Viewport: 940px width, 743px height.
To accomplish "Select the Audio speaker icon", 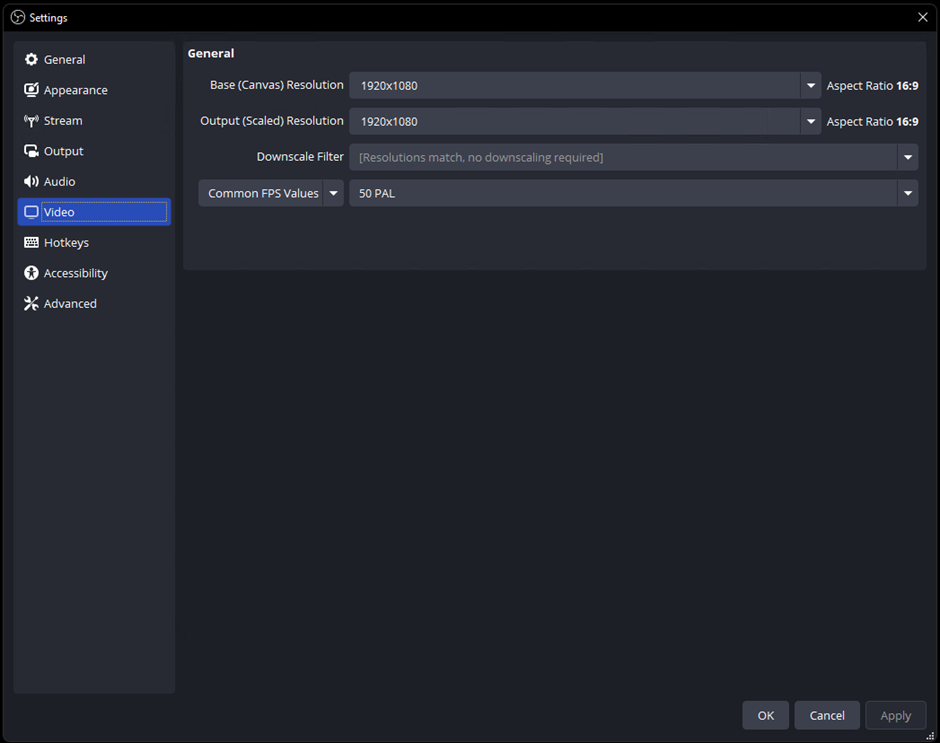I will coord(31,182).
